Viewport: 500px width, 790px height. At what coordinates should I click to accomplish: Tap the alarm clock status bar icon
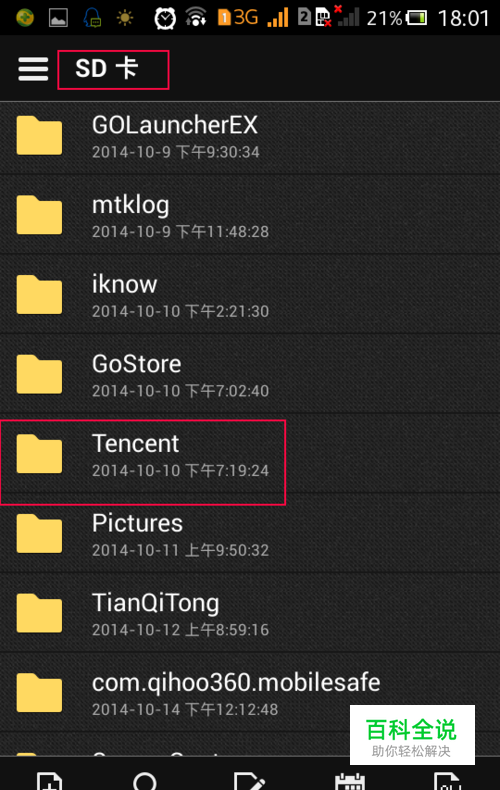point(165,19)
